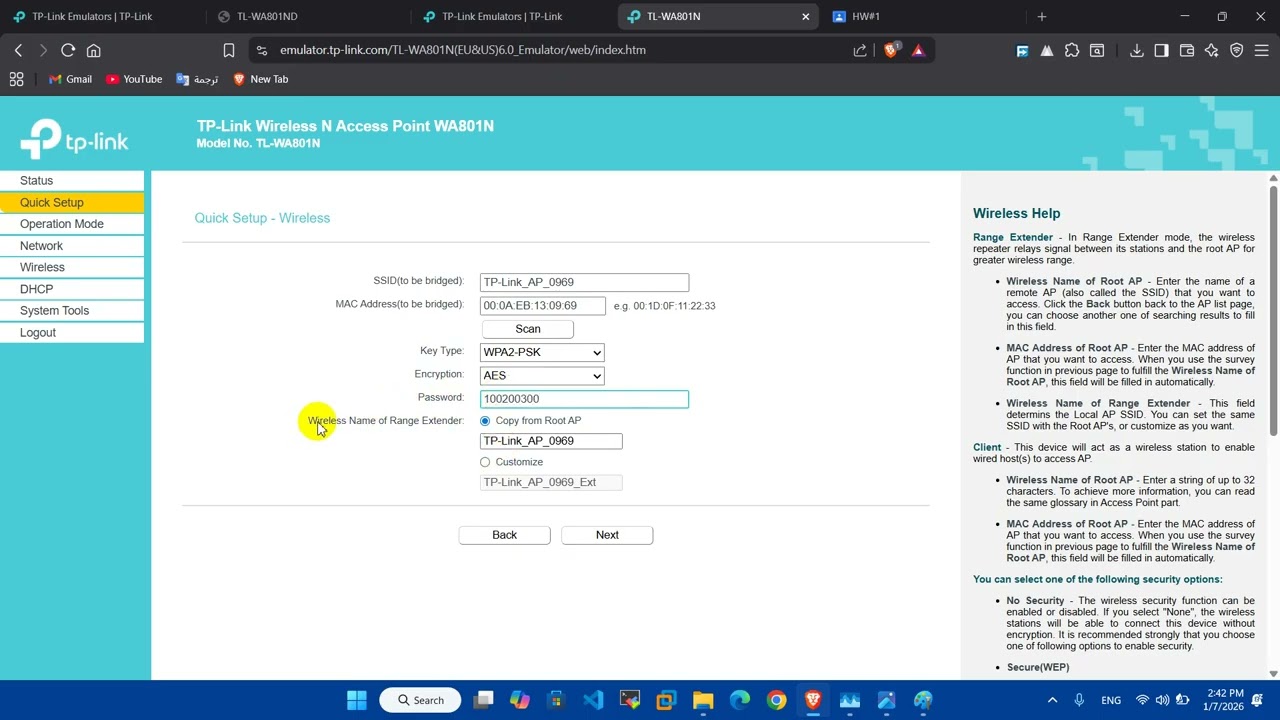The image size is (1280, 720).
Task: Click the bookmark icon beside the URL
Action: pos(229,50)
